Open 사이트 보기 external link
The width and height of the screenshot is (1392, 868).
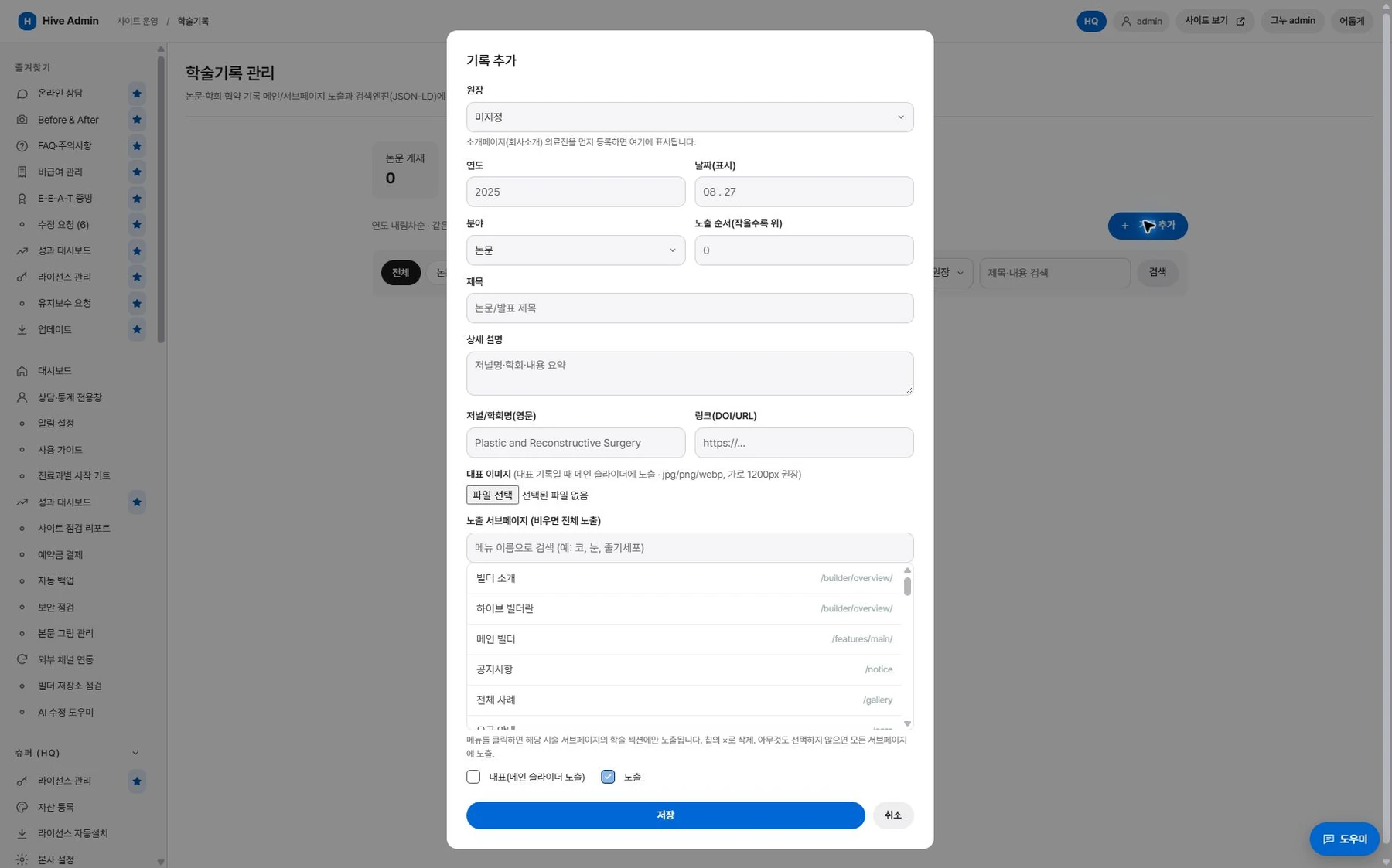pyautogui.click(x=1214, y=21)
